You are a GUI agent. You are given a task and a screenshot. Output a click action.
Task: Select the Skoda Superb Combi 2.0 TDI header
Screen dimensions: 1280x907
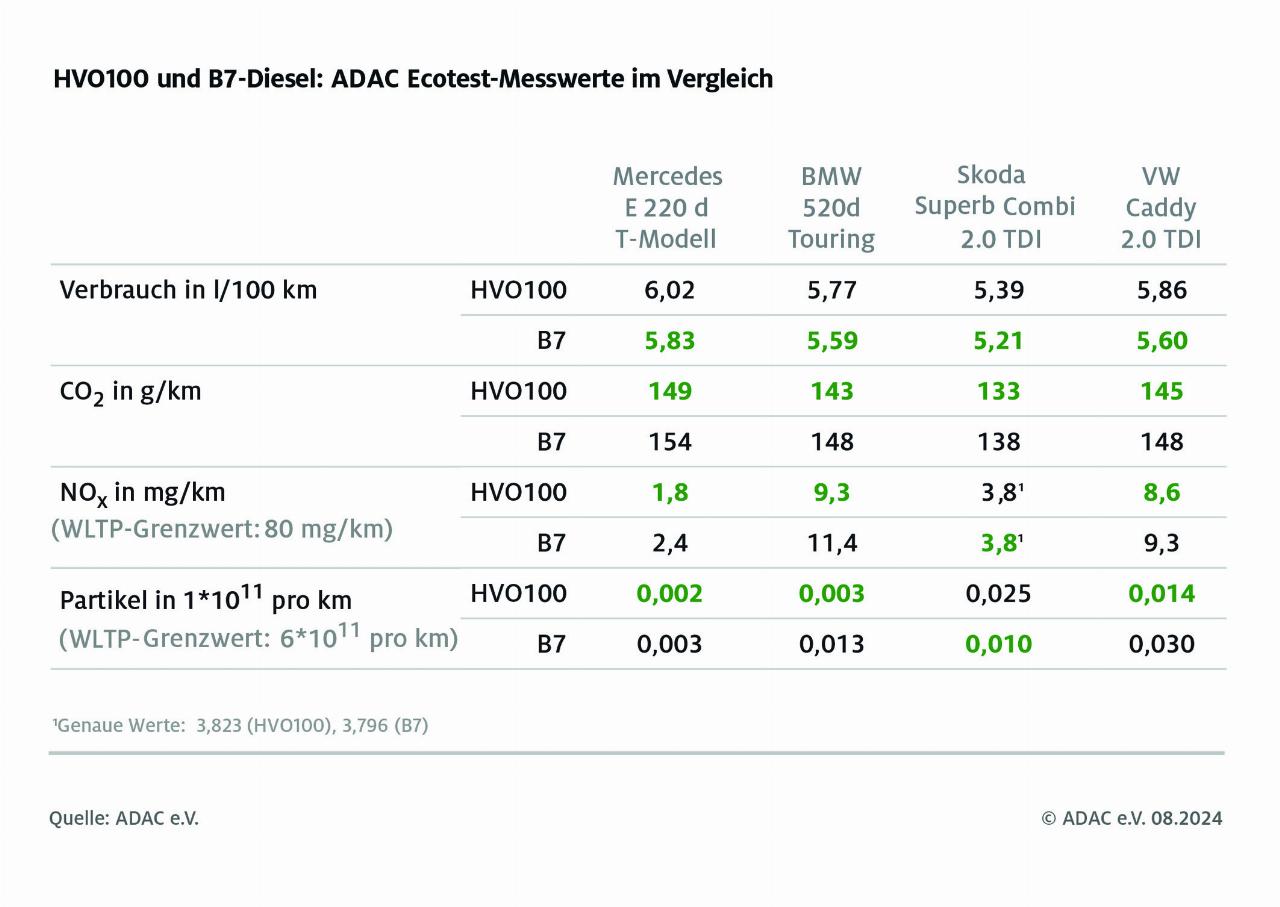click(994, 207)
